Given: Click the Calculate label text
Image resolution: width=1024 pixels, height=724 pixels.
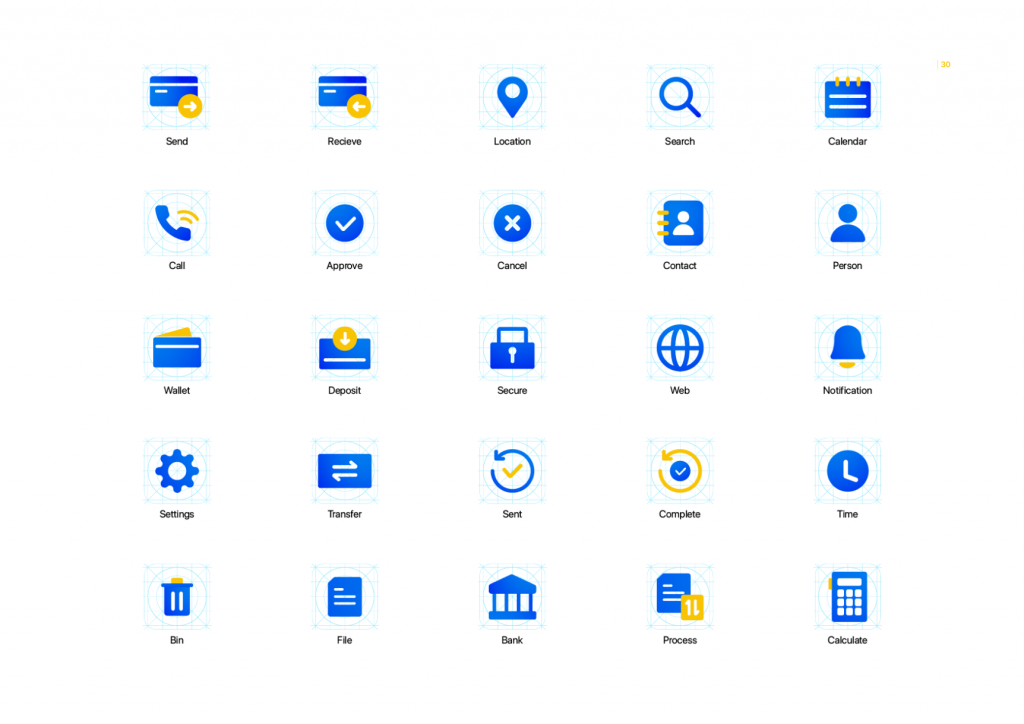Looking at the screenshot, I should (847, 640).
